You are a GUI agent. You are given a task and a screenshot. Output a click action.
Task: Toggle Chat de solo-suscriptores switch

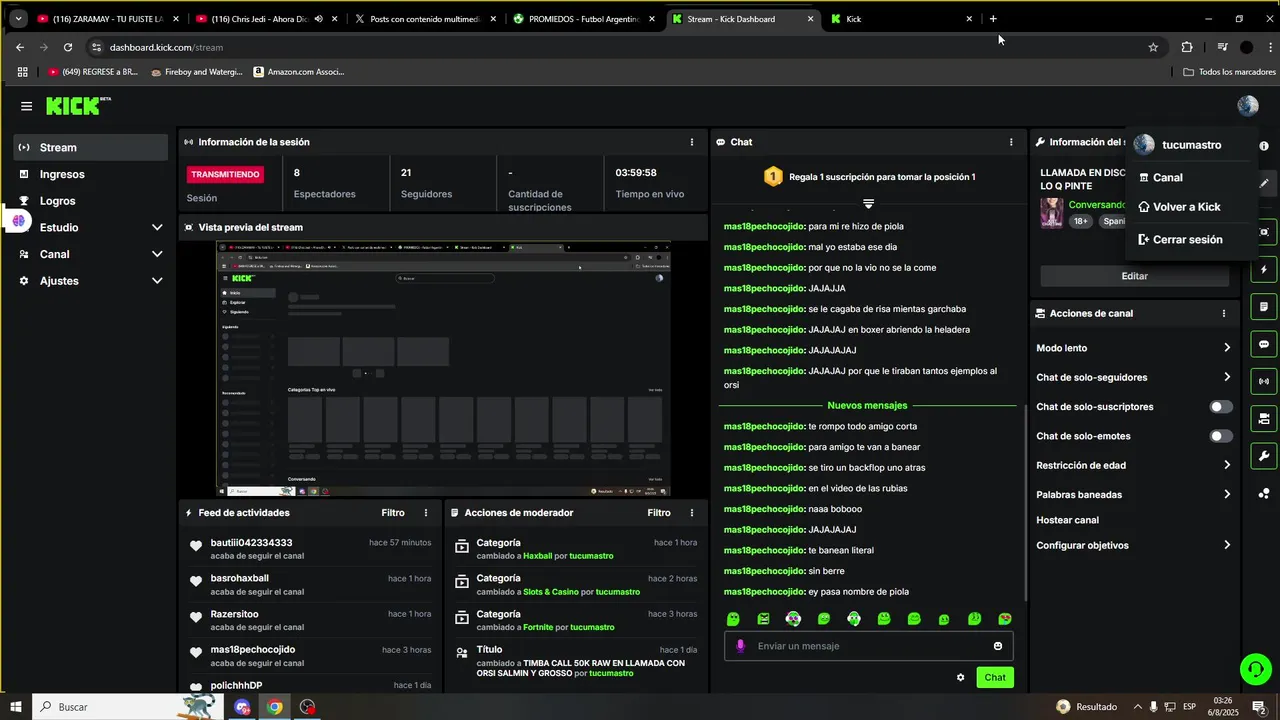[x=1221, y=407]
